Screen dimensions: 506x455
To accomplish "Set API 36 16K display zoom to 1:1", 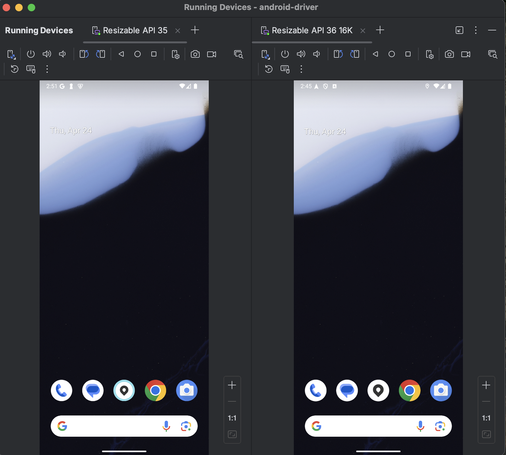I will tap(486, 418).
